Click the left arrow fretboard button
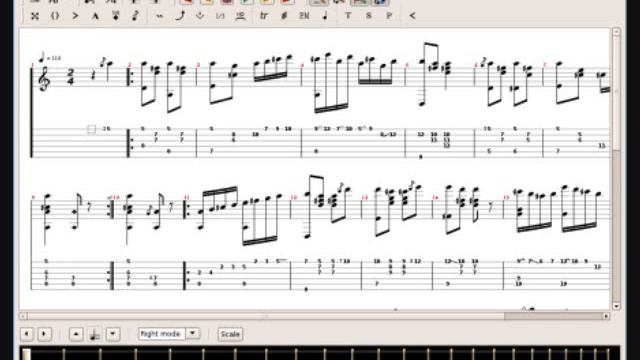Viewport: 640px width, 360px height. click(x=27, y=334)
